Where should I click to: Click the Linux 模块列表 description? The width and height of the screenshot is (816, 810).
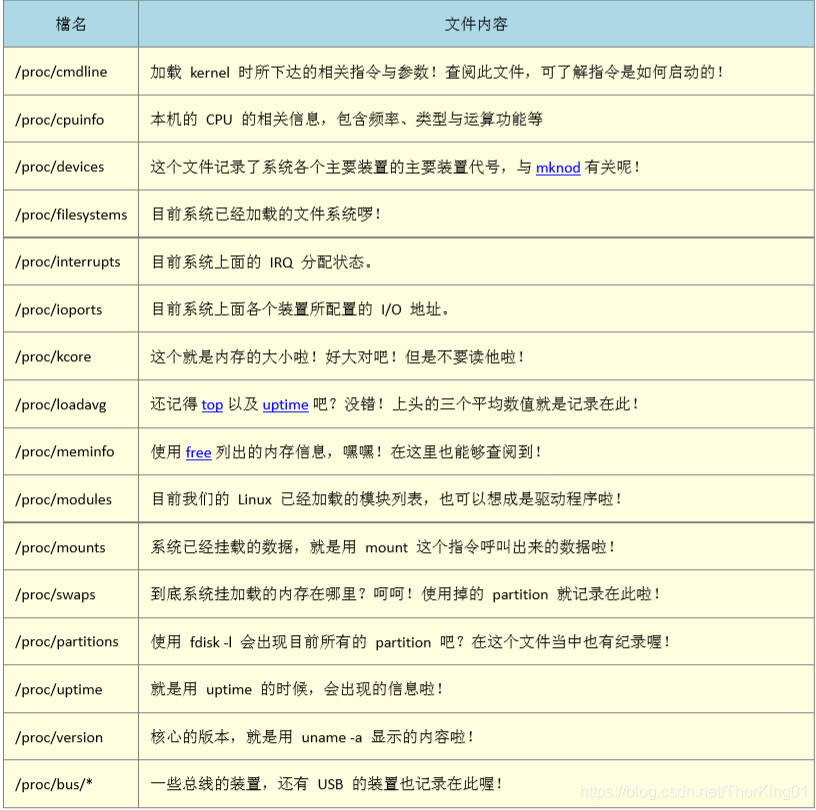386,499
